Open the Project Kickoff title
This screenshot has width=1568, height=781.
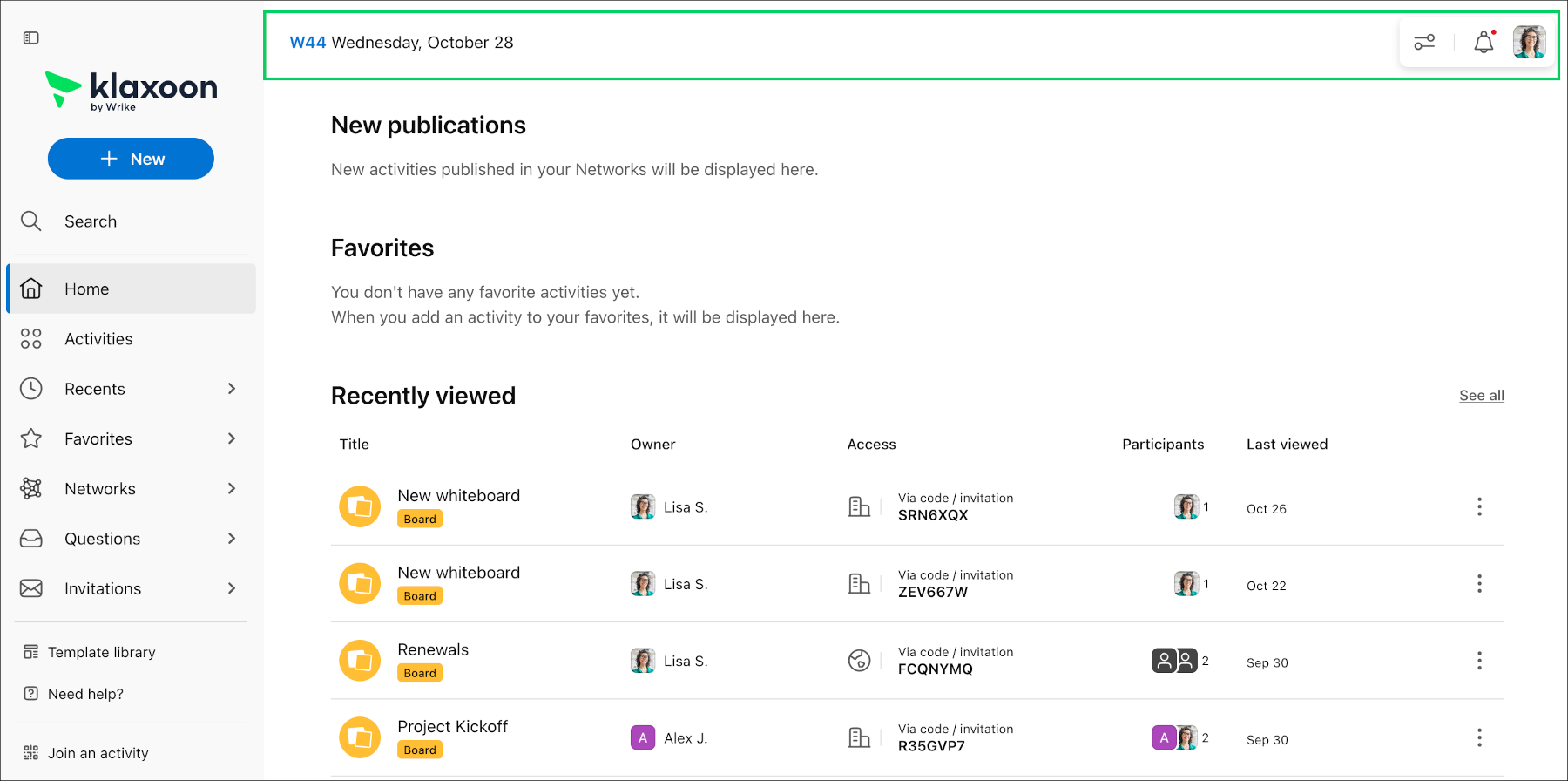tap(452, 726)
